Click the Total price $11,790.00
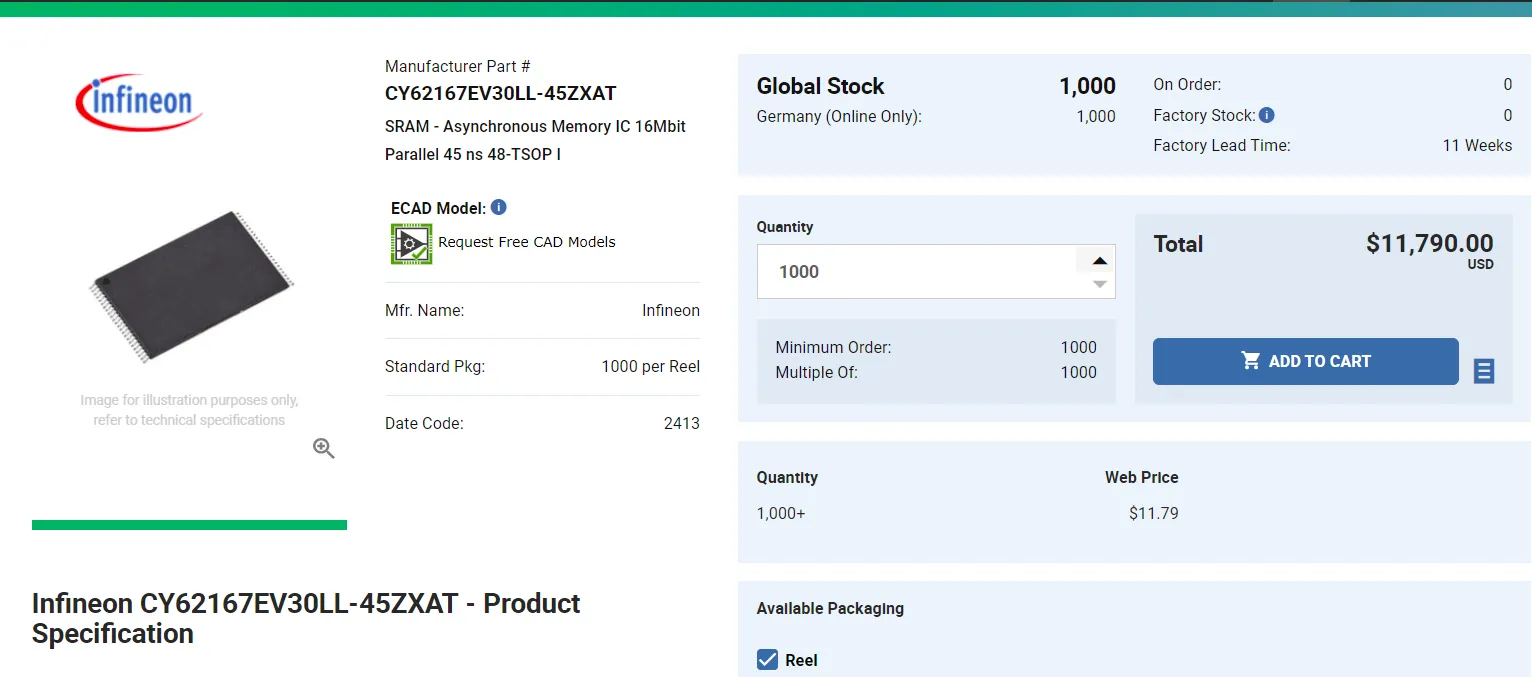The image size is (1532, 677). 1430,243
